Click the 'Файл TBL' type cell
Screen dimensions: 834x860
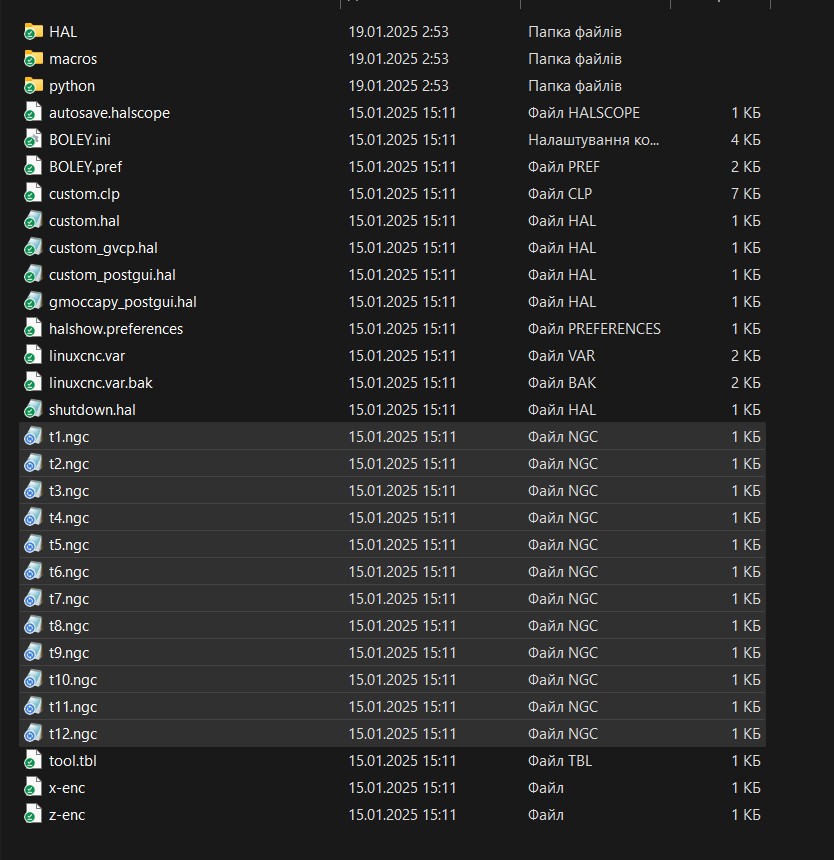[559, 761]
